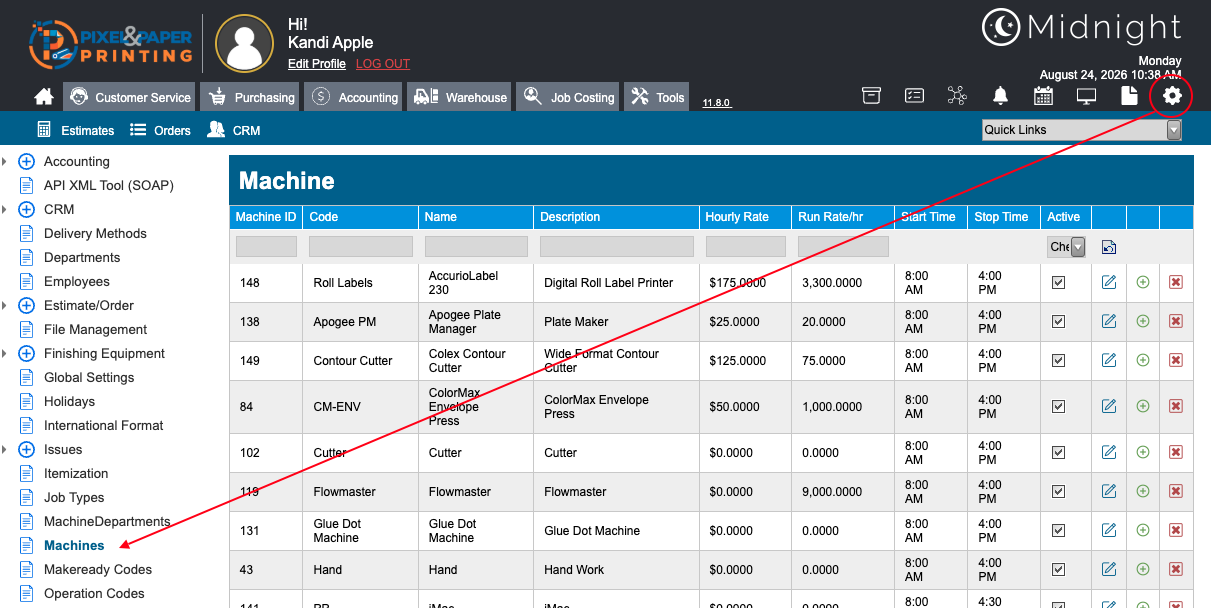
Task: Open the document page icon in top bar
Action: click(1129, 96)
